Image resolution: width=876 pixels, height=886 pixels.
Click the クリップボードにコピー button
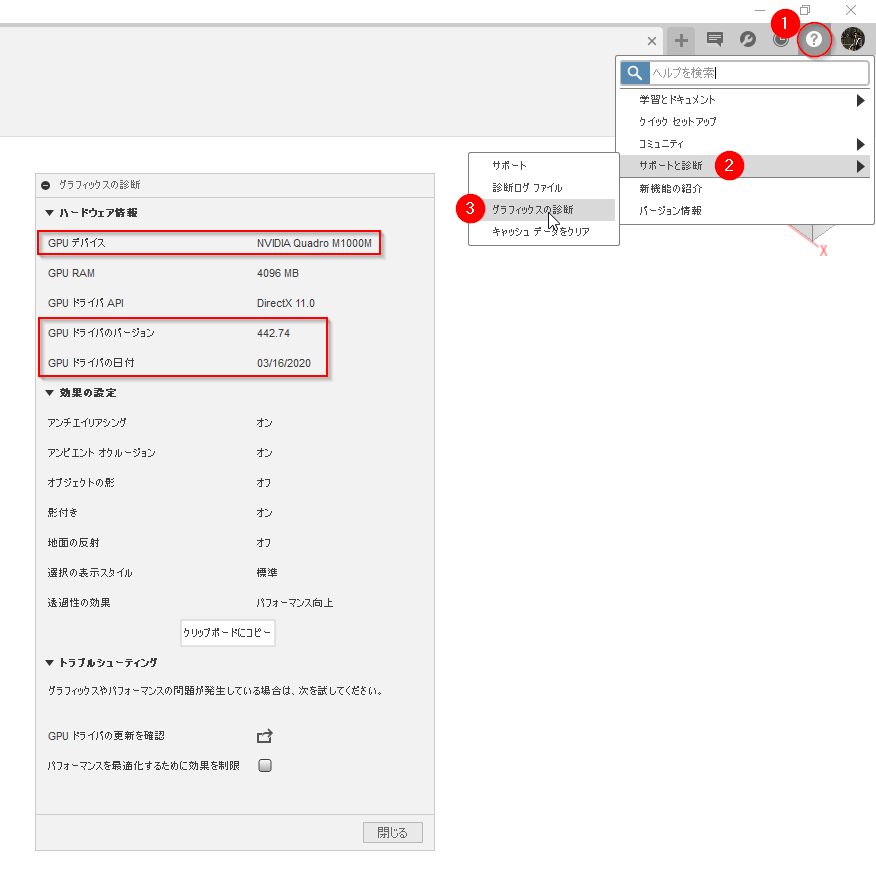[x=228, y=633]
